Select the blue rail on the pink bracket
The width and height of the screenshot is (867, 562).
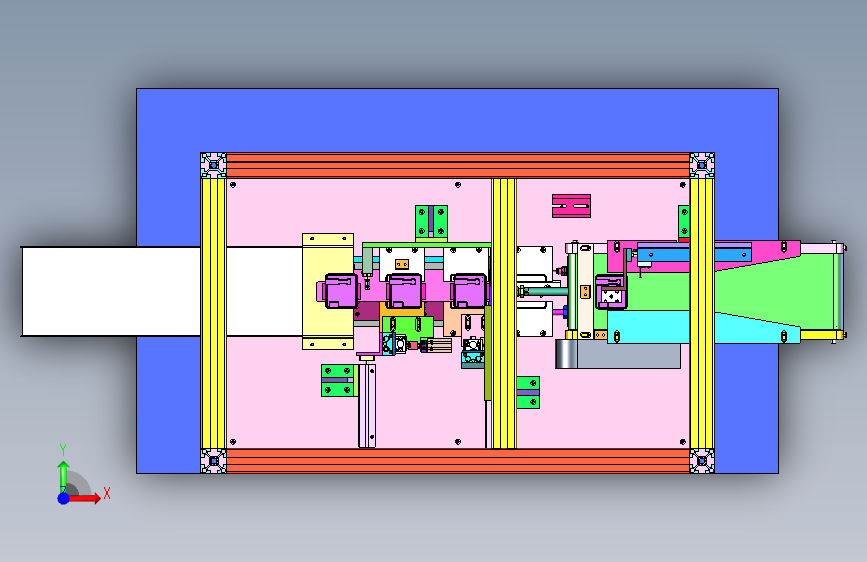[694, 253]
